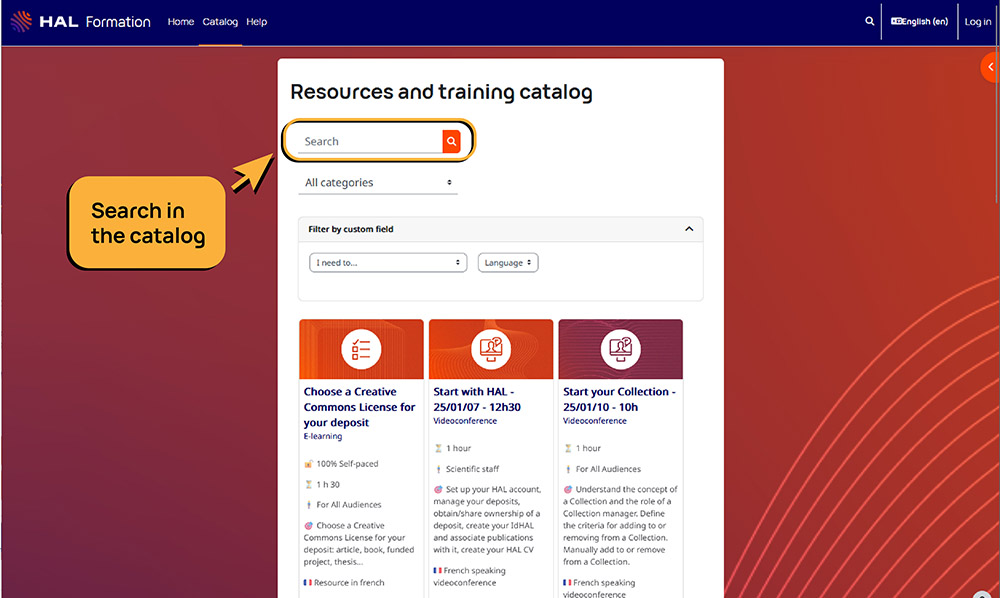Open the 'I need to...' dropdown
Image resolution: width=1000 pixels, height=598 pixels.
coord(388,263)
